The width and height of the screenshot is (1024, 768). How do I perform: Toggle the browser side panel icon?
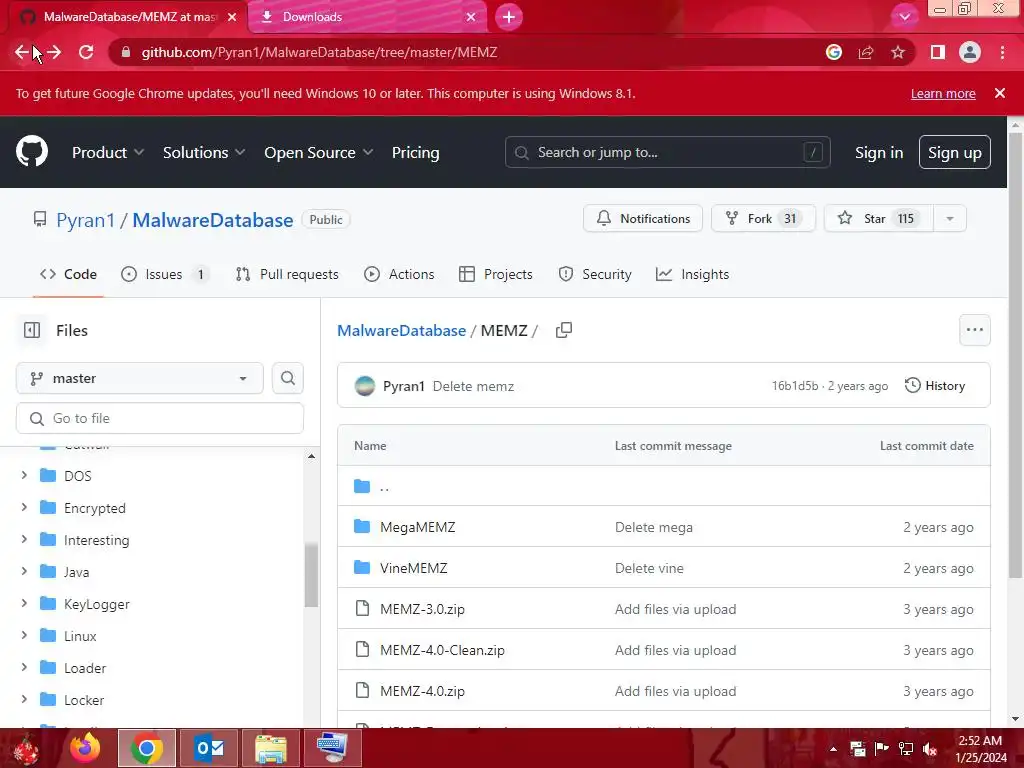click(938, 52)
